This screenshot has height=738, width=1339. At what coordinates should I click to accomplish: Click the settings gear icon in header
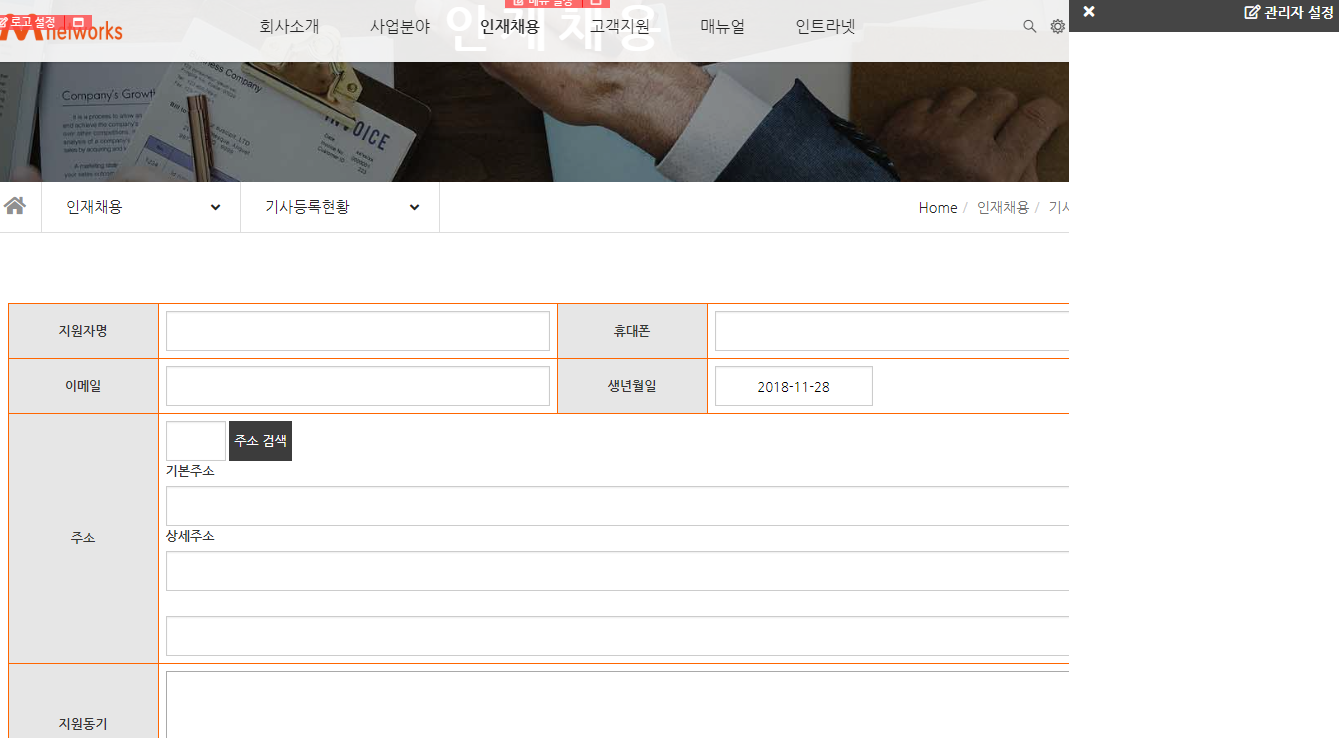tap(1057, 26)
